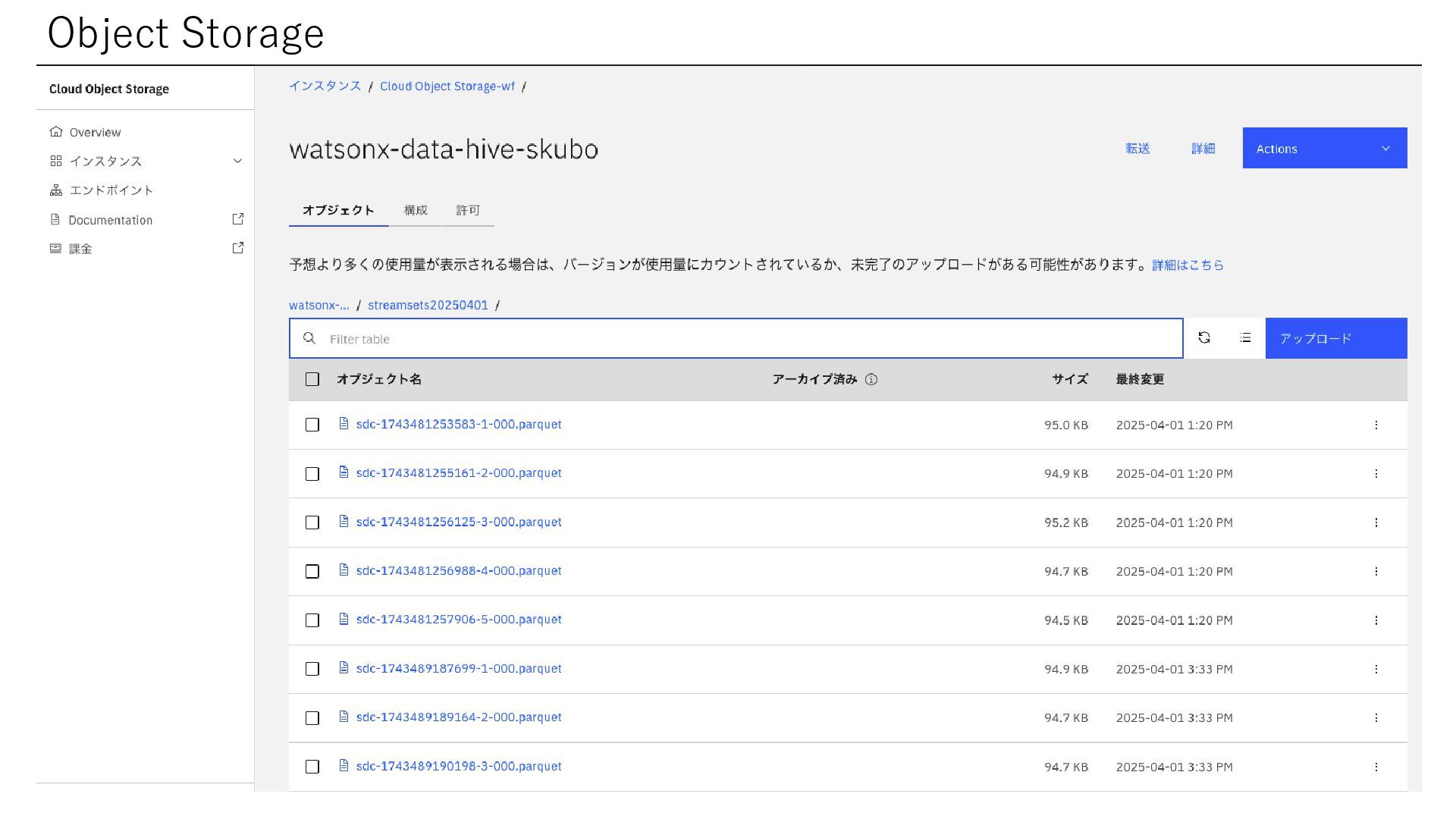Toggle the select-all objects checkbox
The width and height of the screenshot is (1456, 819).
312,380
